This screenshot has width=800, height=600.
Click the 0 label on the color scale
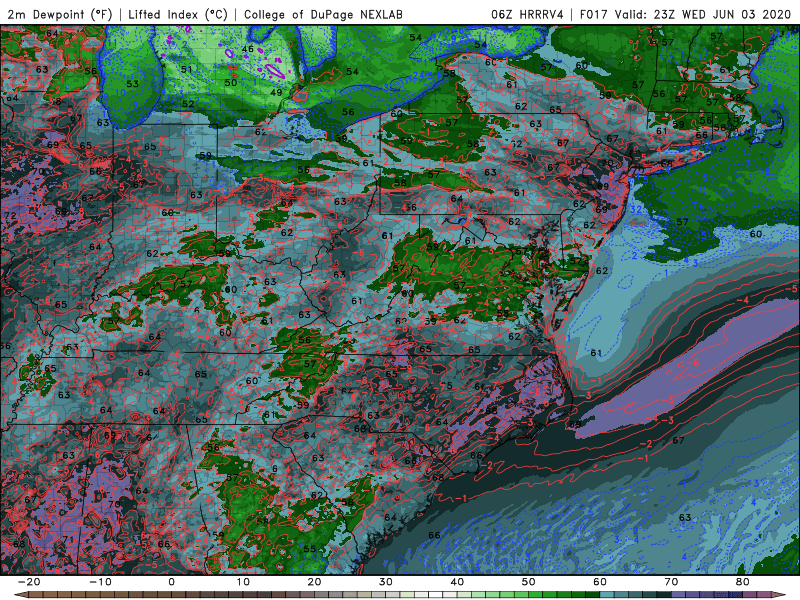pos(171,582)
